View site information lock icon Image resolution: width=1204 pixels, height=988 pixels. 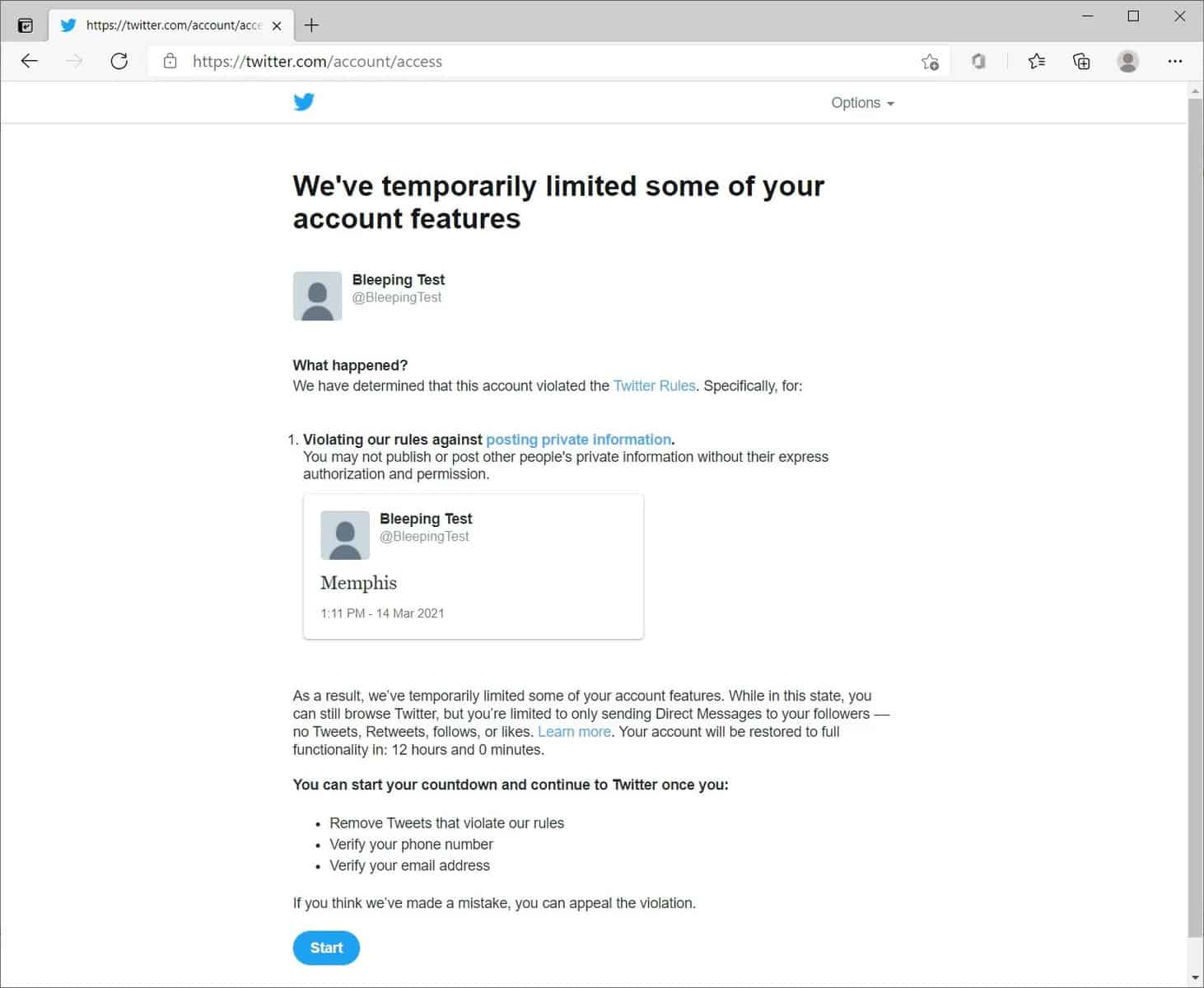click(170, 61)
